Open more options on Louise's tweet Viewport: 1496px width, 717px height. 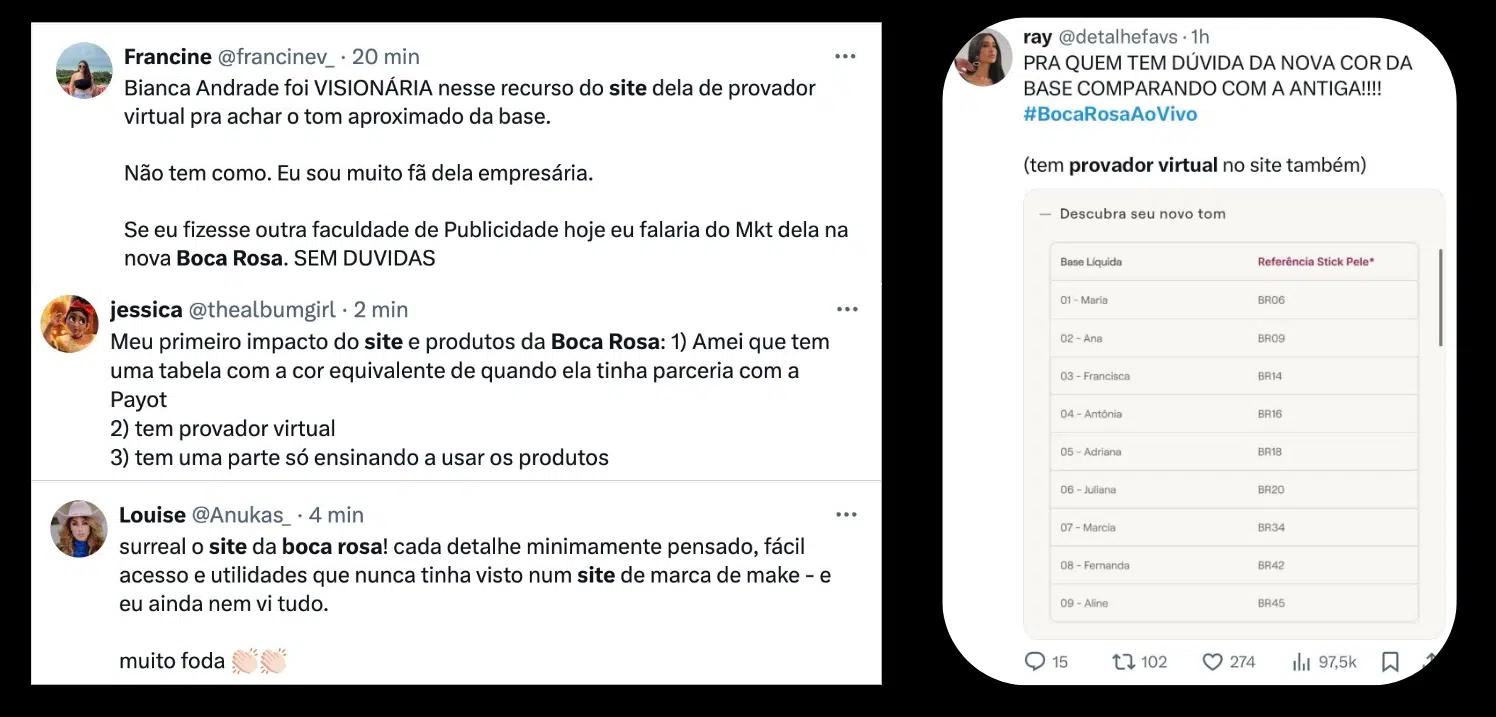[847, 515]
